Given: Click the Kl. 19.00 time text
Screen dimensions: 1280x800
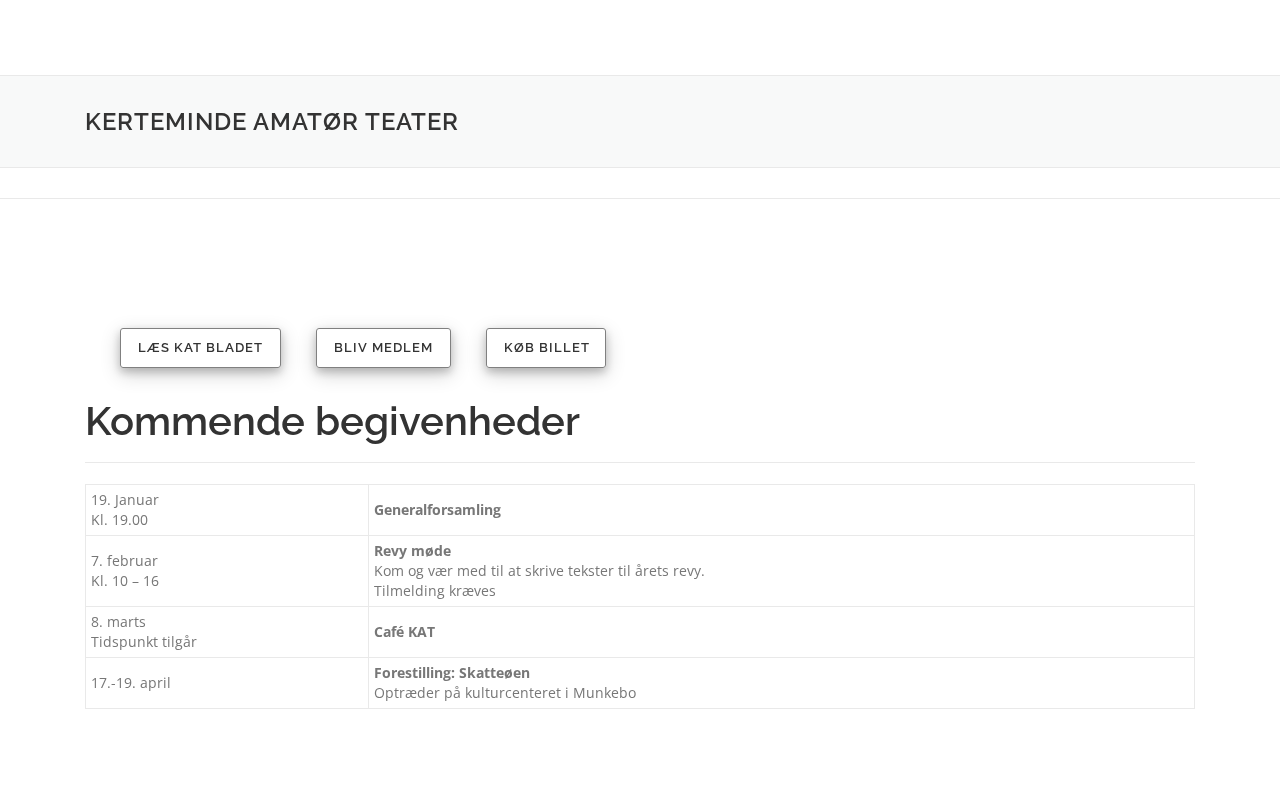Looking at the screenshot, I should tap(119, 520).
